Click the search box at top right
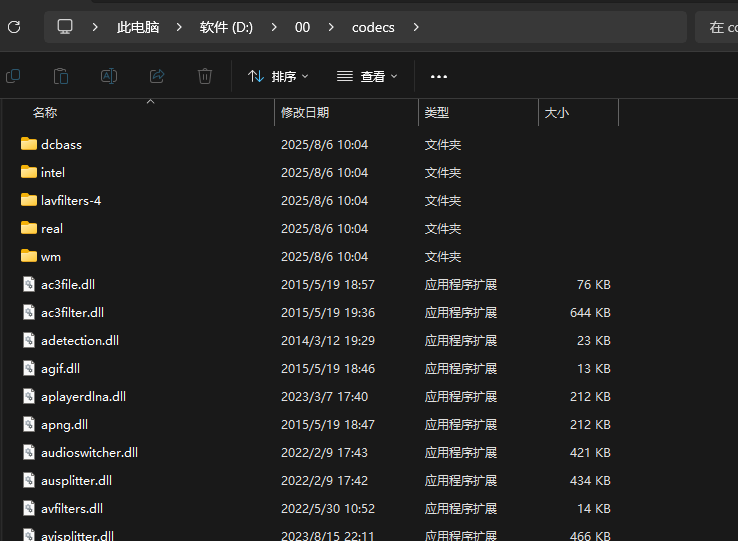Viewport: 738px width, 541px height. 716,27
